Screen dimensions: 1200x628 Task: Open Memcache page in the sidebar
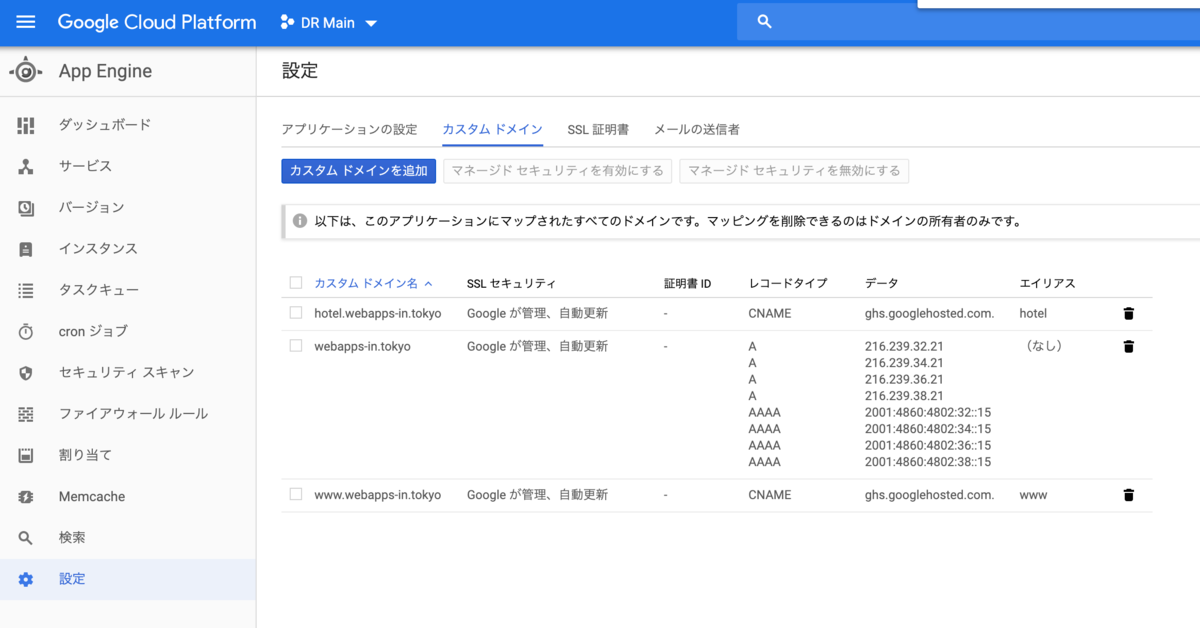pyautogui.click(x=92, y=497)
